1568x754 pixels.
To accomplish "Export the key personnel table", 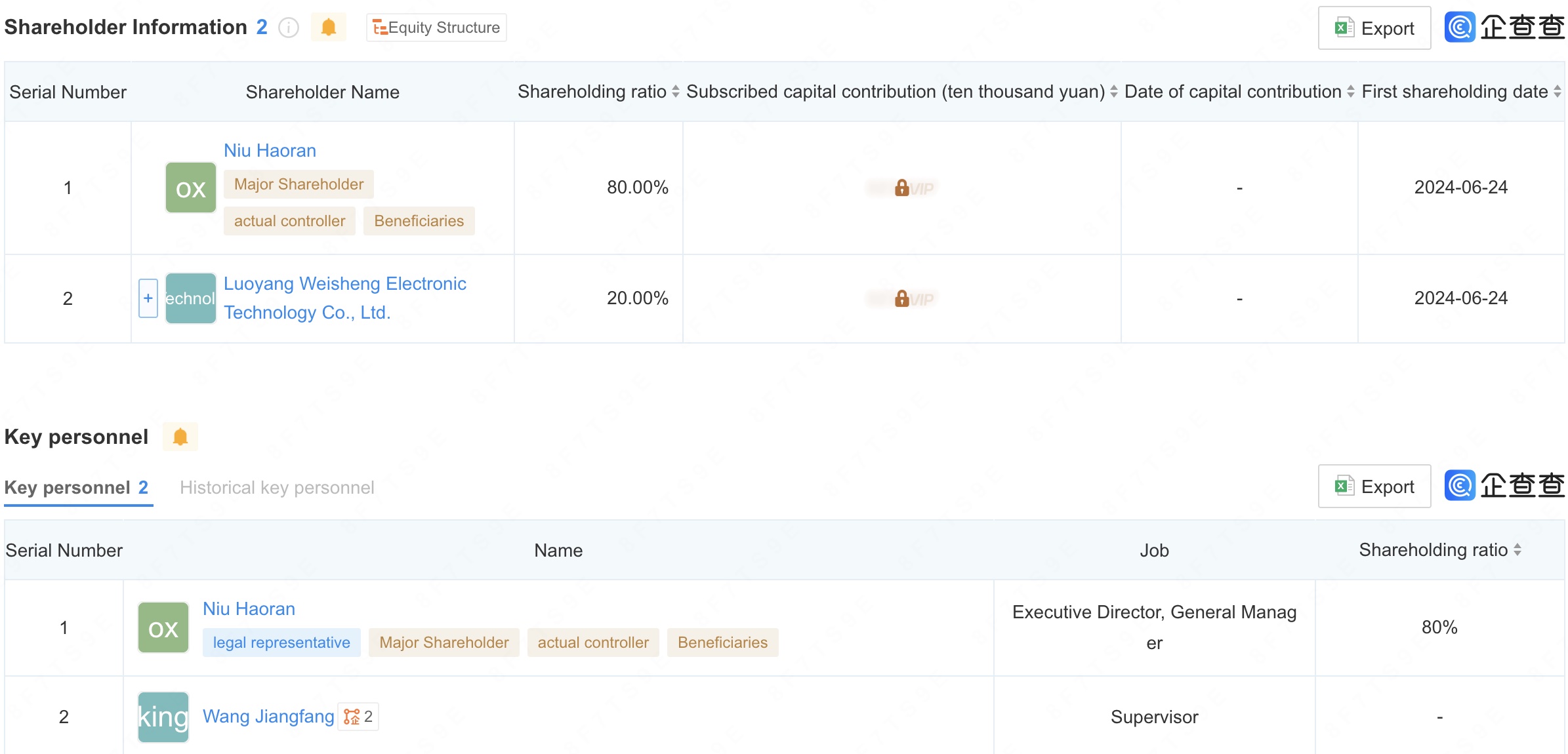I will click(1374, 486).
